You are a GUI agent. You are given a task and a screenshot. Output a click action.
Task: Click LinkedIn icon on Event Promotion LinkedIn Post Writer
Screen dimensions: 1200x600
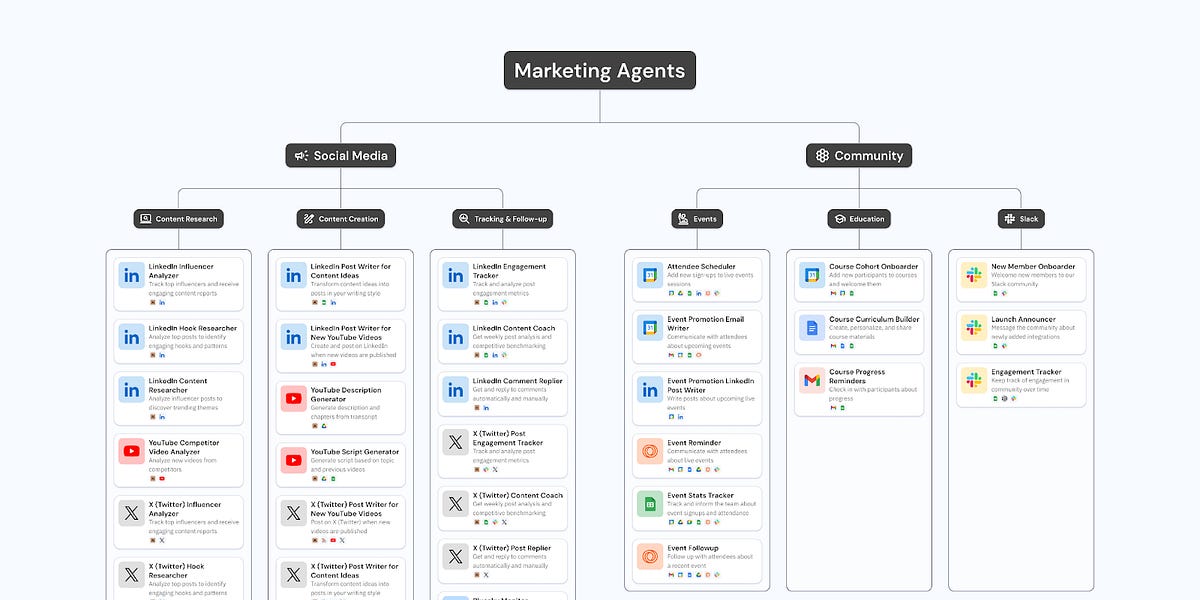tap(649, 389)
